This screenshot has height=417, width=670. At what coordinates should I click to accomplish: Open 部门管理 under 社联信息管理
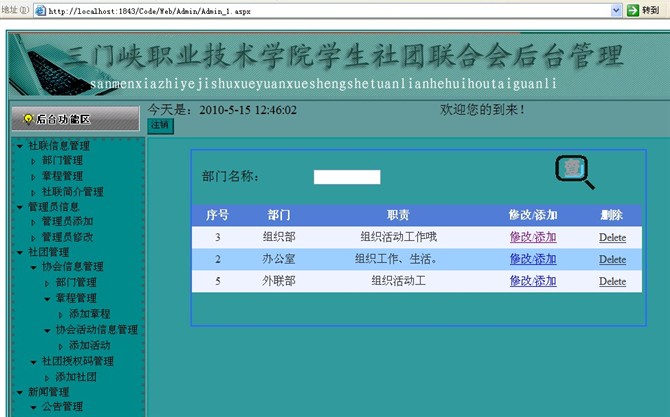(x=62, y=160)
